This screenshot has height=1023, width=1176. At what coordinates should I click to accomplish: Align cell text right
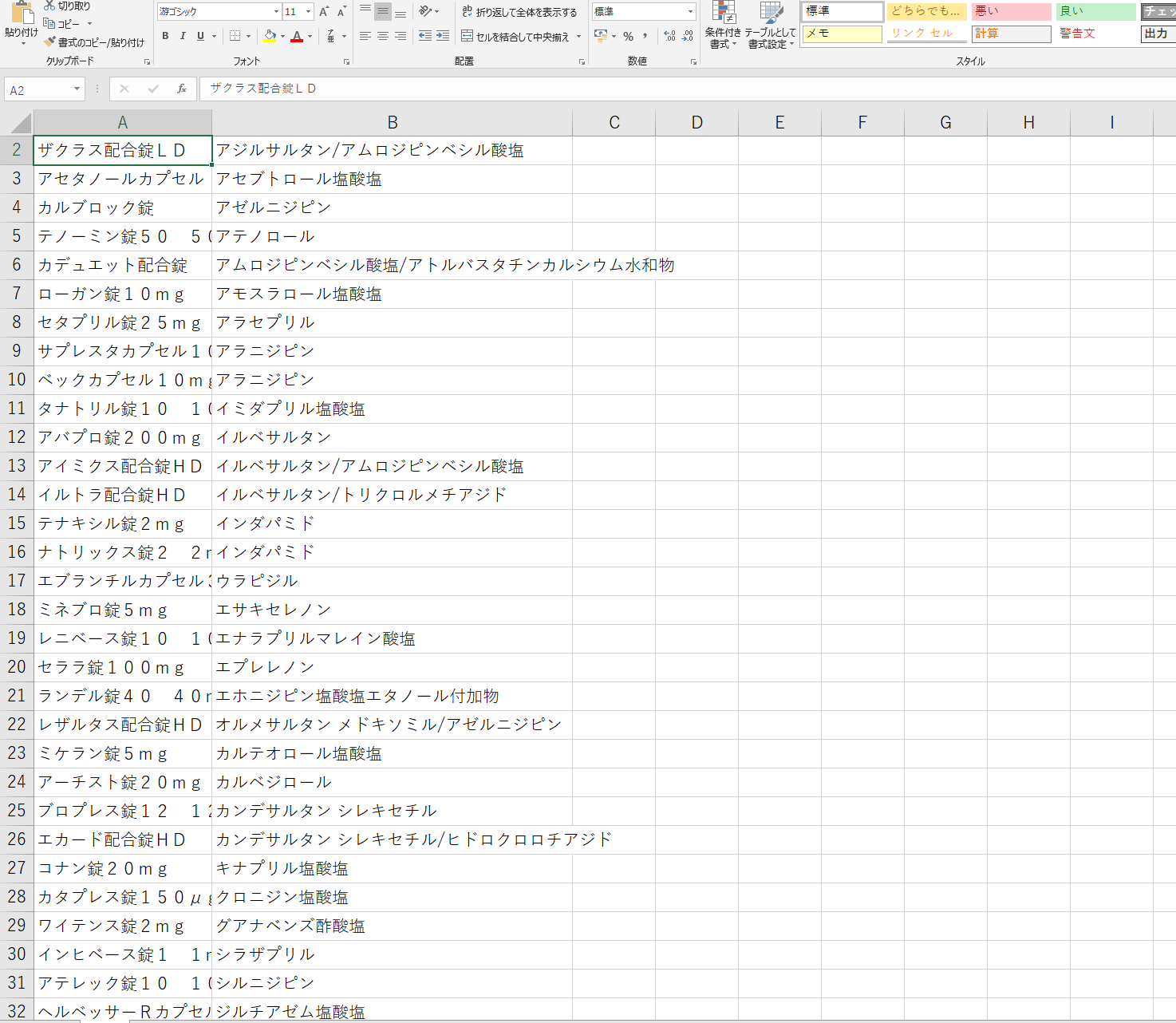pos(401,36)
